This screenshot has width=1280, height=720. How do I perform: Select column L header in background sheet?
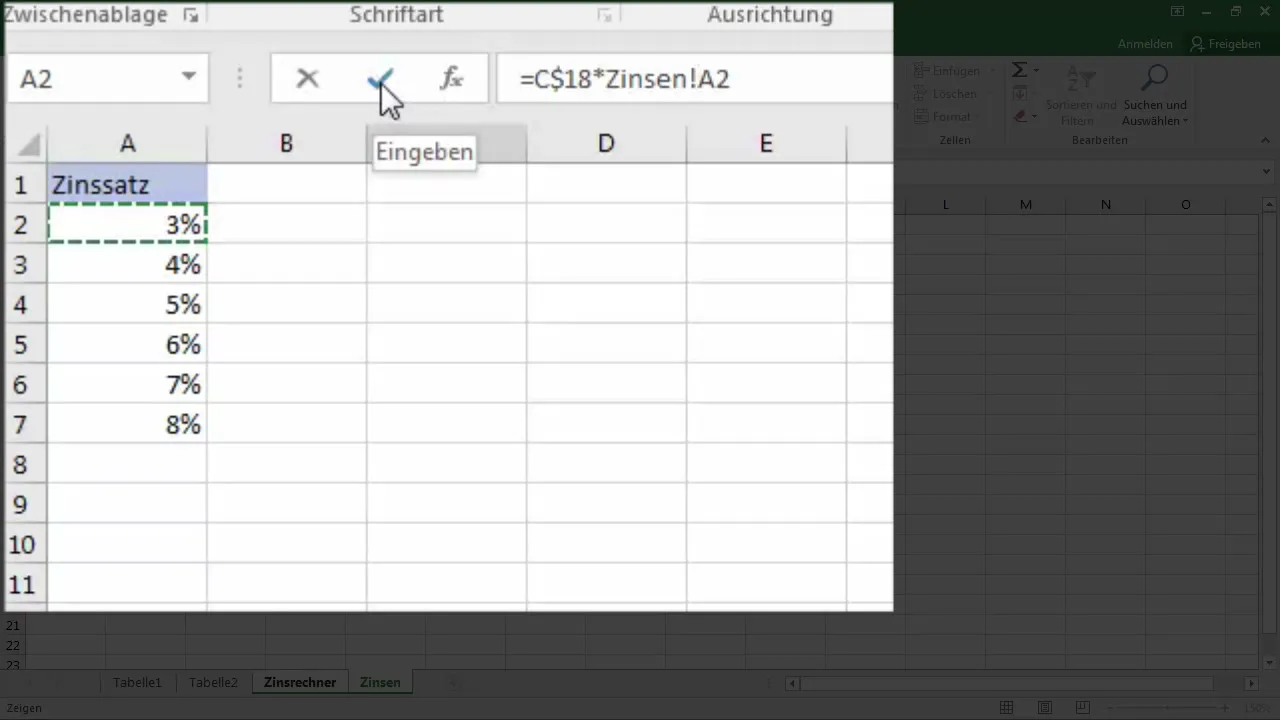[x=946, y=204]
